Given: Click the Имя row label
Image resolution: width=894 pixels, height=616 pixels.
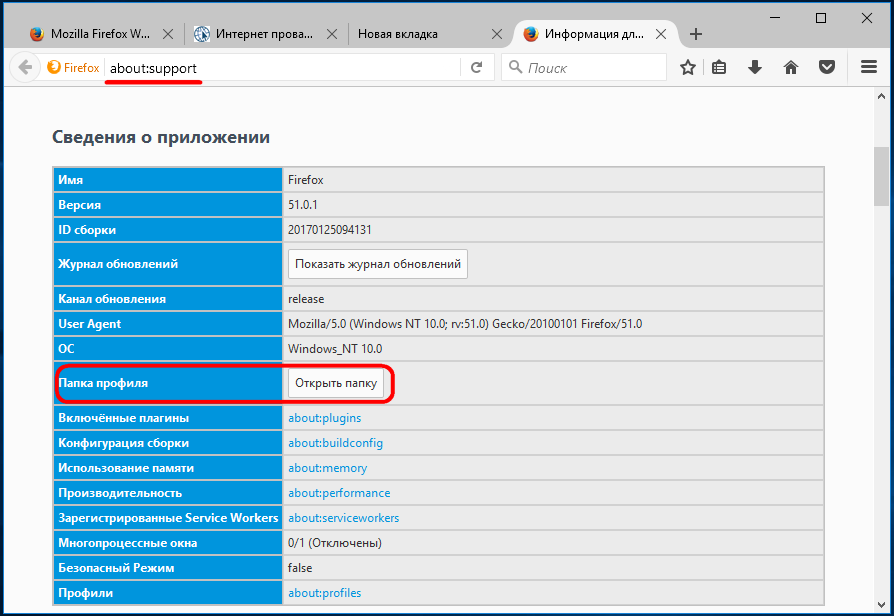Looking at the screenshot, I should (70, 180).
